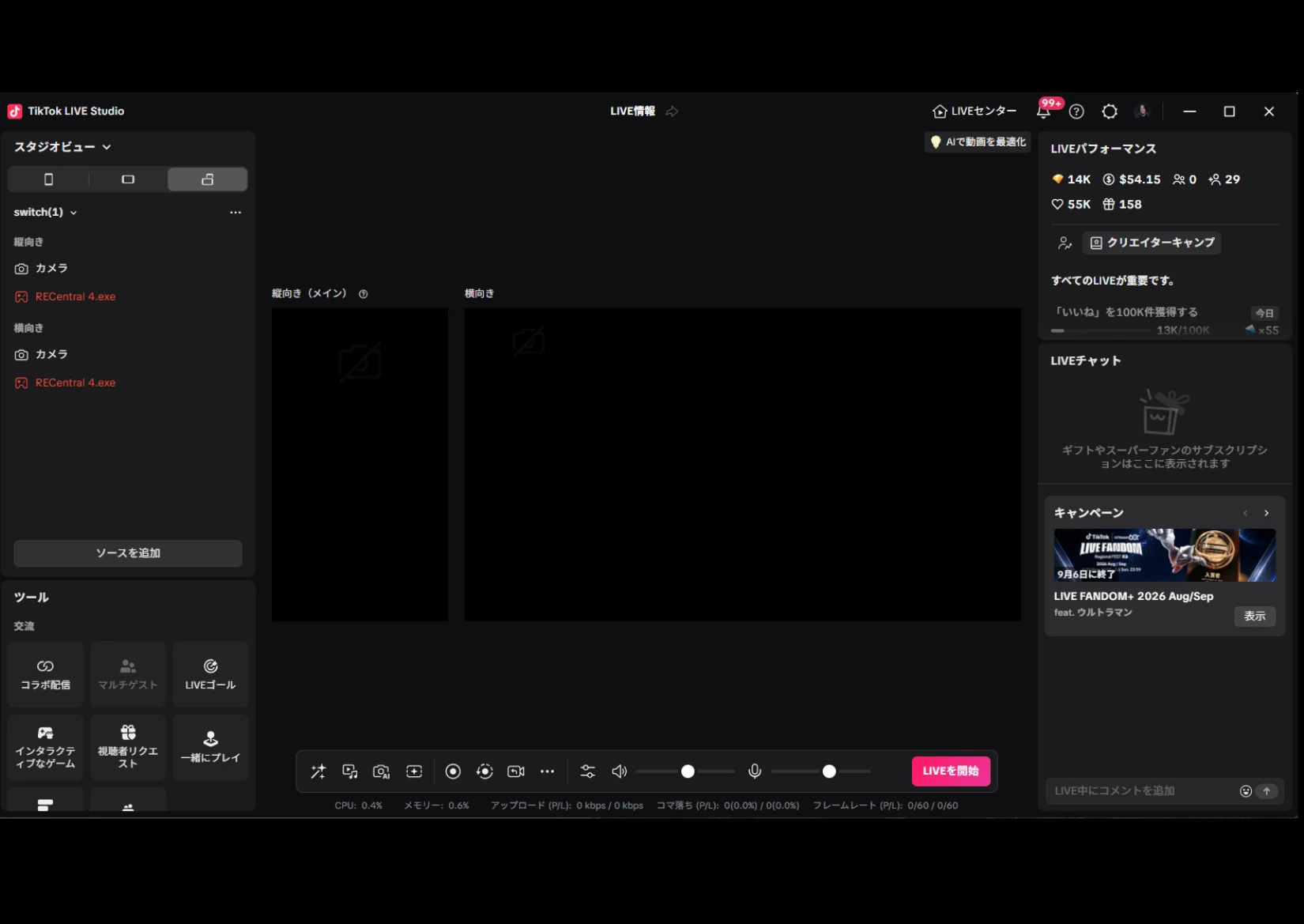Click the AIで動画を最適化 button
Screen dimensions: 1304x924
tap(978, 142)
